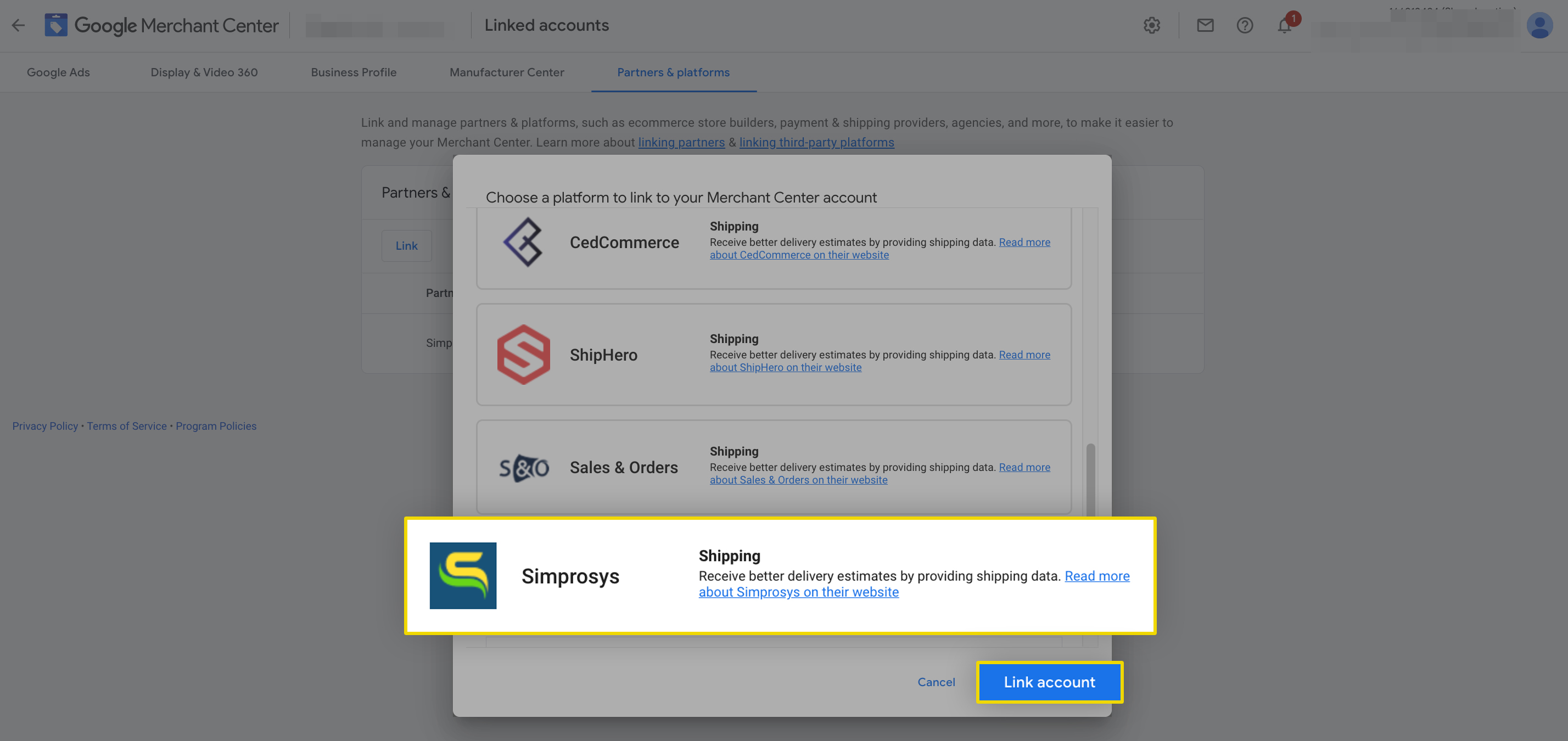Screen dimensions: 1568x741
Task: Open the notifications bell icon
Action: click(x=1284, y=26)
